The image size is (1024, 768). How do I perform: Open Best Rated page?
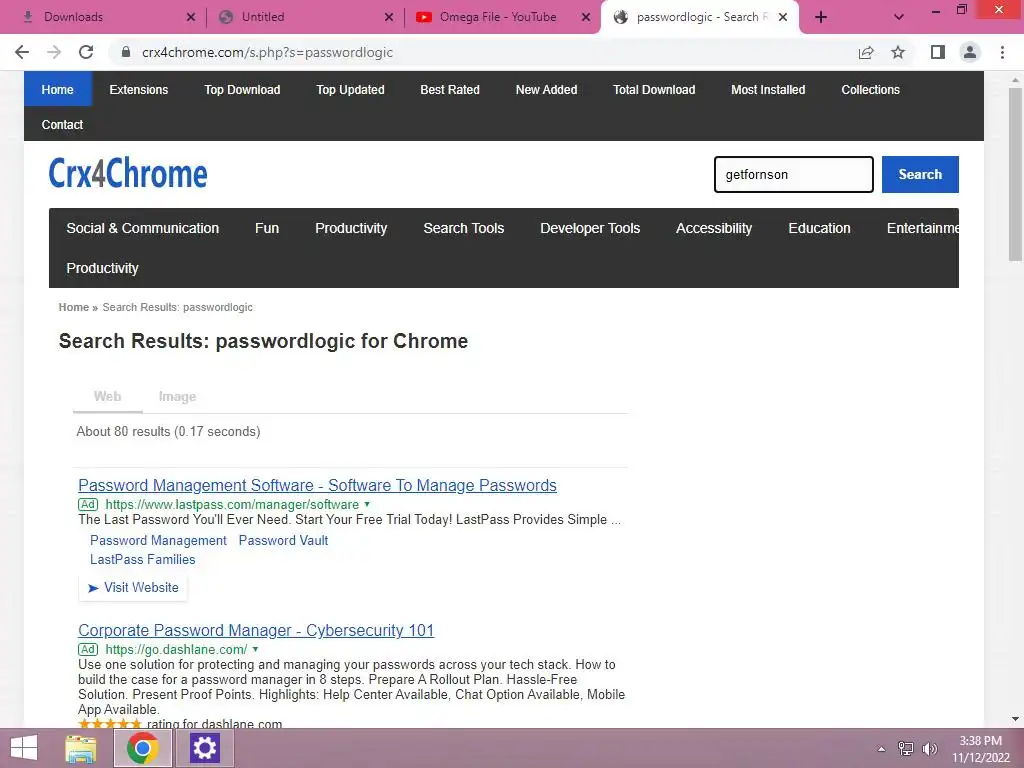click(450, 89)
